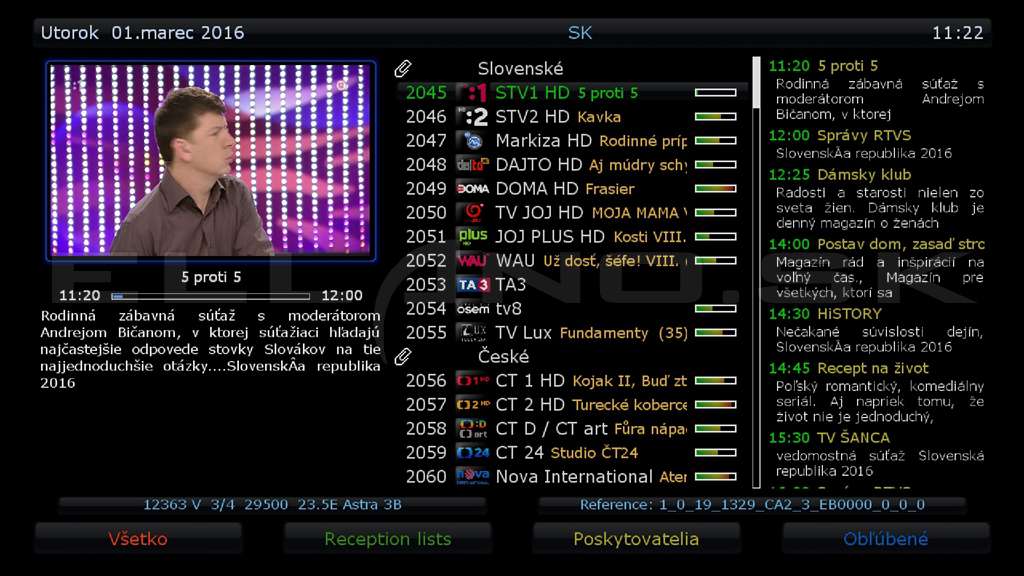Select channel 2059 CT 24 Studio ČT24
Image resolution: width=1024 pixels, height=576 pixels.
click(571, 453)
